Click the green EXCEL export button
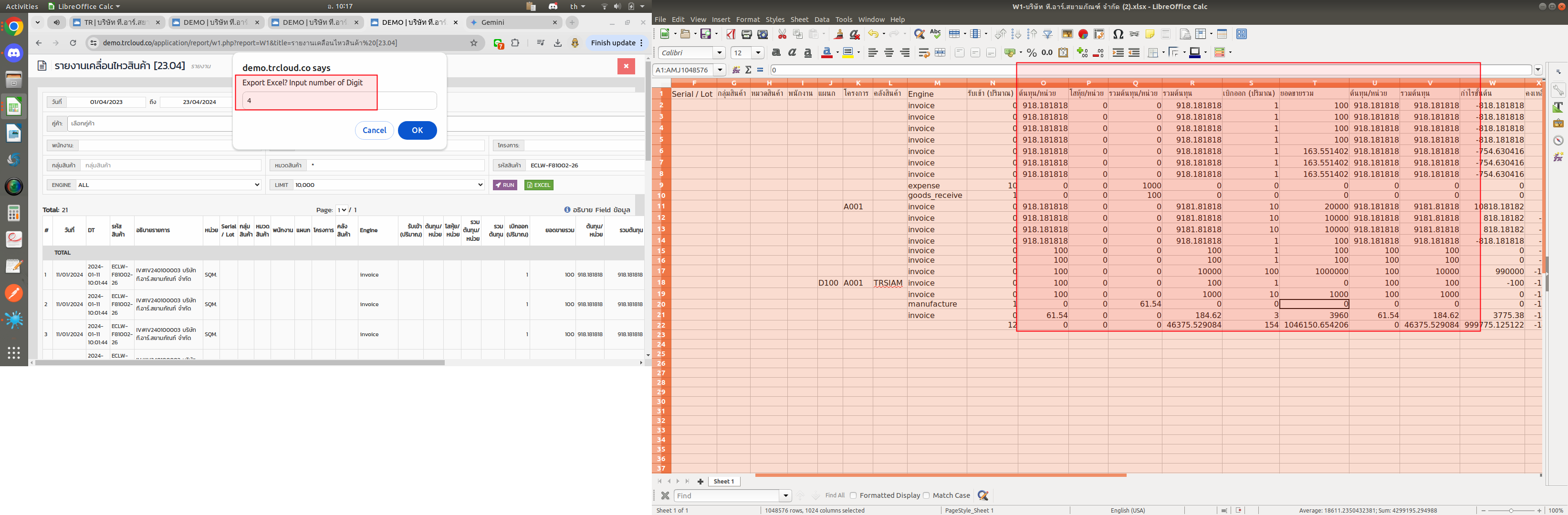The height and width of the screenshot is (515, 1568). 539,185
